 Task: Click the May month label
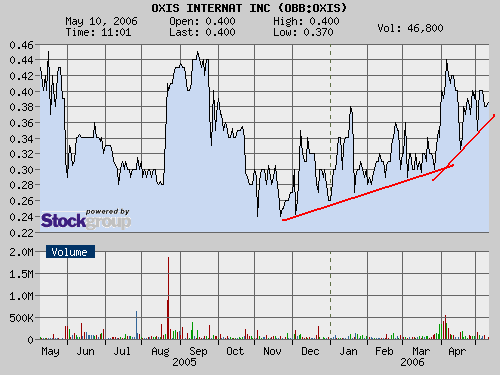click(51, 352)
